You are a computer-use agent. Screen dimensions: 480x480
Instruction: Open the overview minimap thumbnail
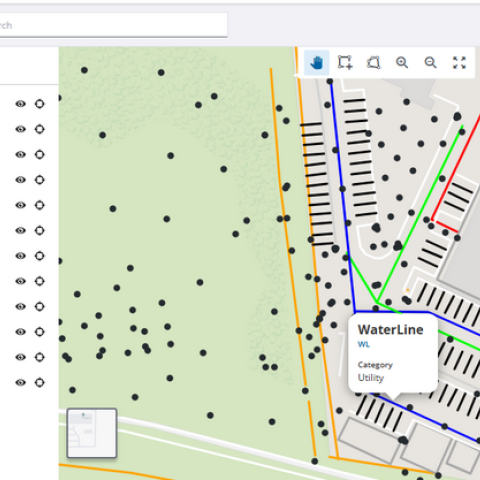coord(92,433)
